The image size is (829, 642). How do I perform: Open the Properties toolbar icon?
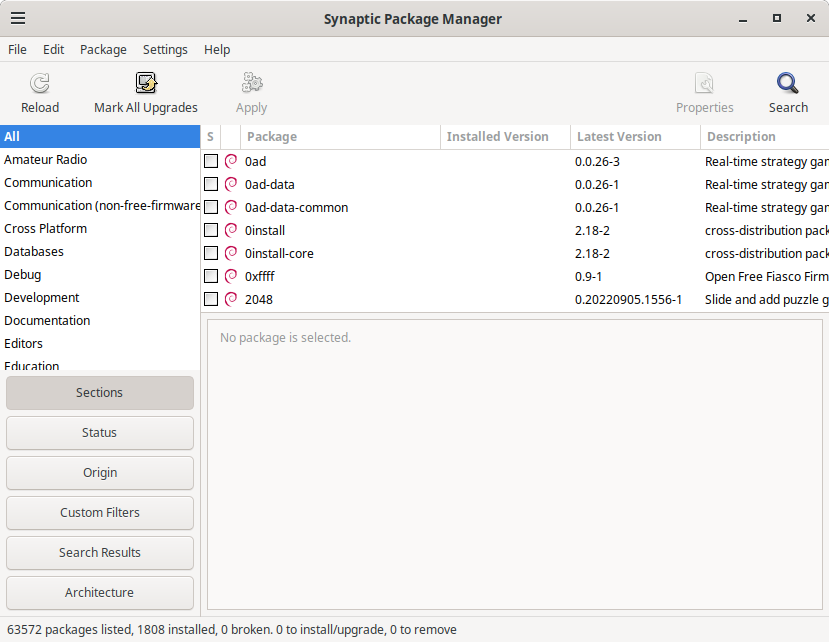tap(704, 83)
